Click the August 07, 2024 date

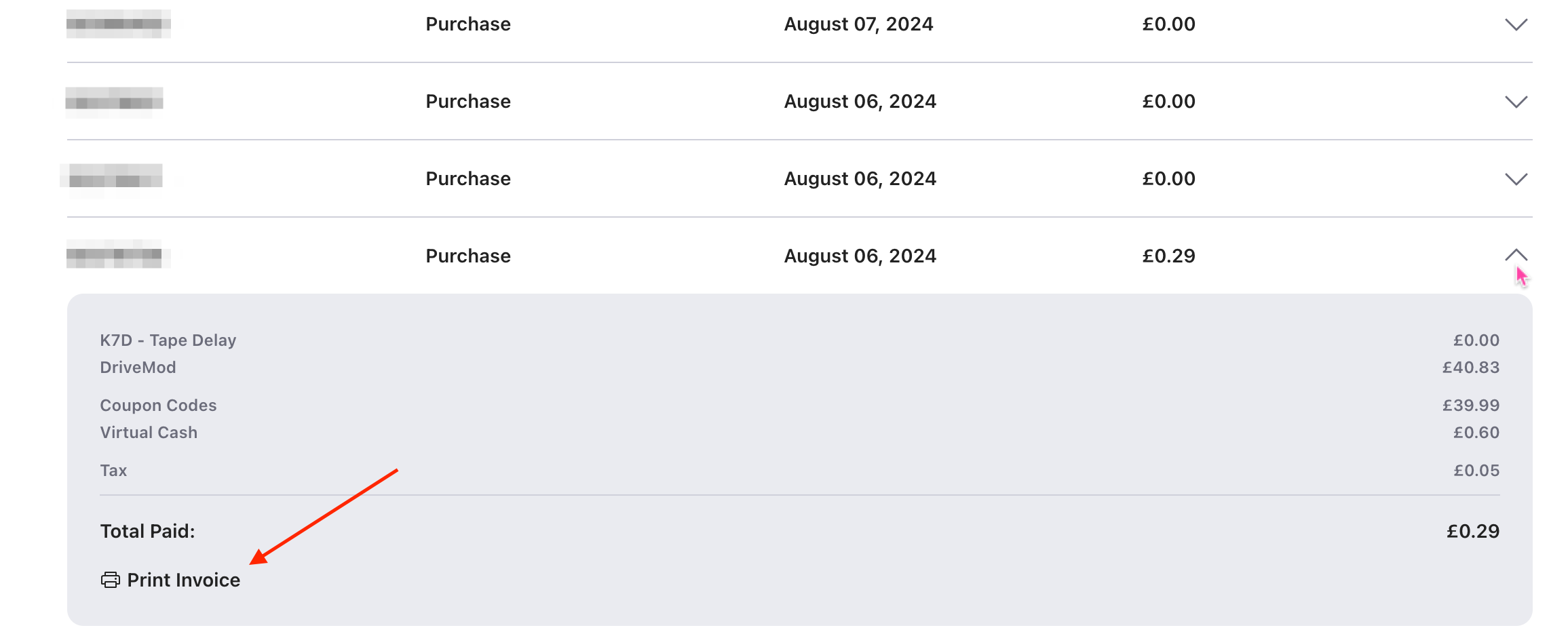pos(858,24)
